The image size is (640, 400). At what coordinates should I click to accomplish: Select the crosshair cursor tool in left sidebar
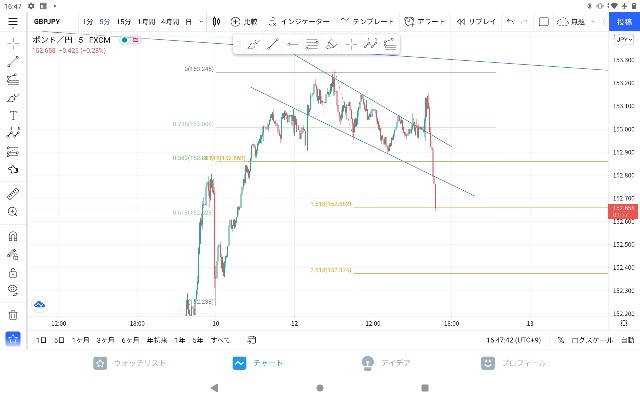(x=13, y=43)
